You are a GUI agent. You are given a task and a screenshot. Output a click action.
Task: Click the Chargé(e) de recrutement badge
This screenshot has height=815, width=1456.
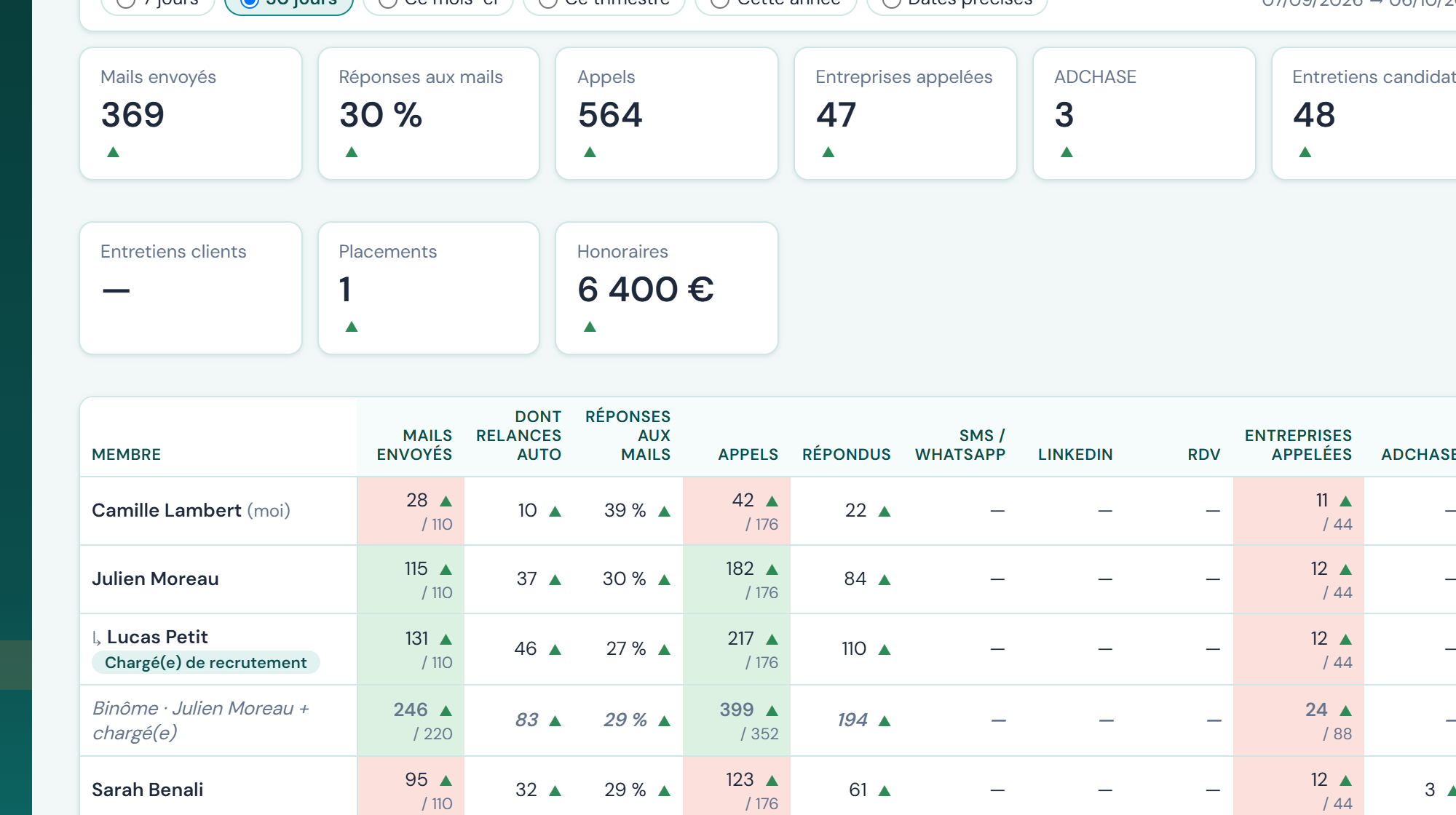pos(206,662)
